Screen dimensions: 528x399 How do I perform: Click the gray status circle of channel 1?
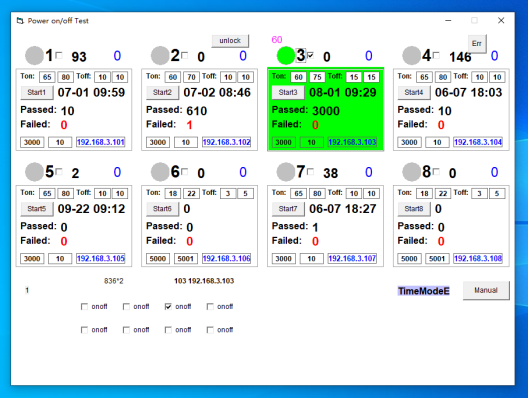(34, 56)
